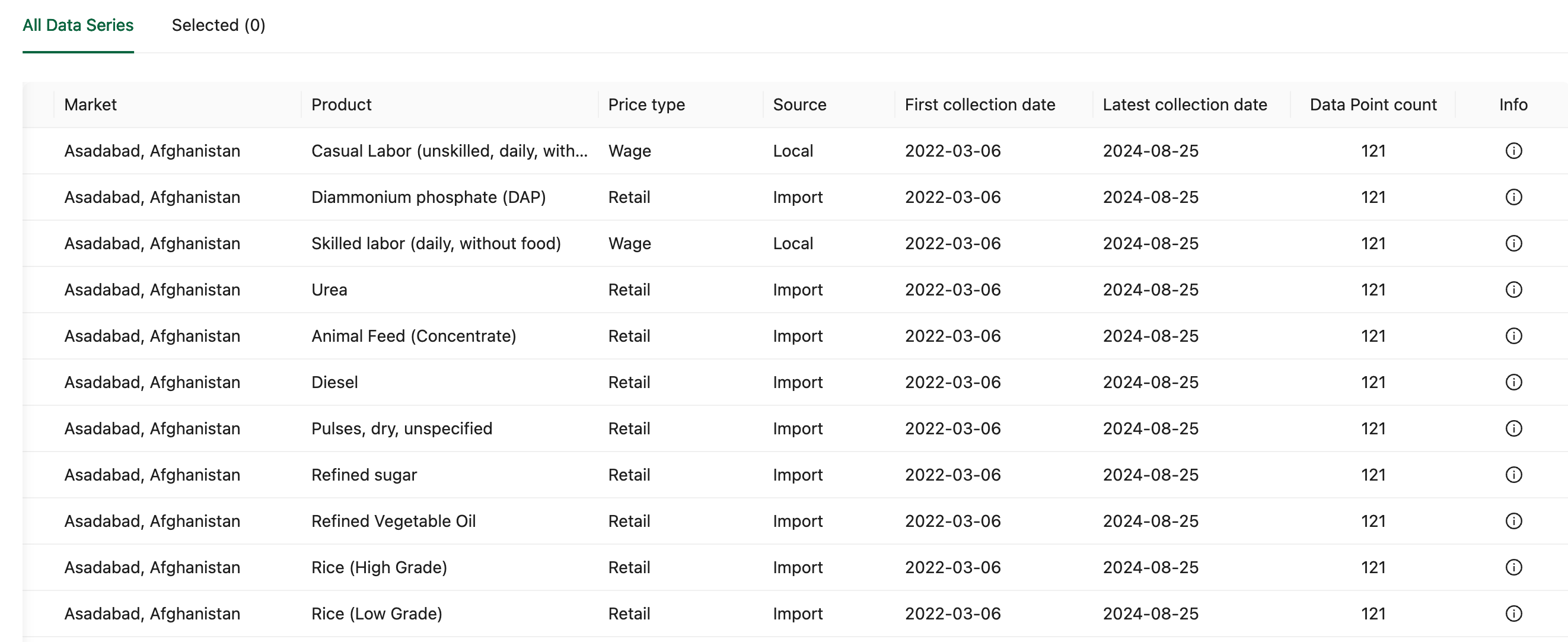Click info for Animal Feed (Concentrate)
Viewport: 1568px width, 642px height.
pos(1514,336)
